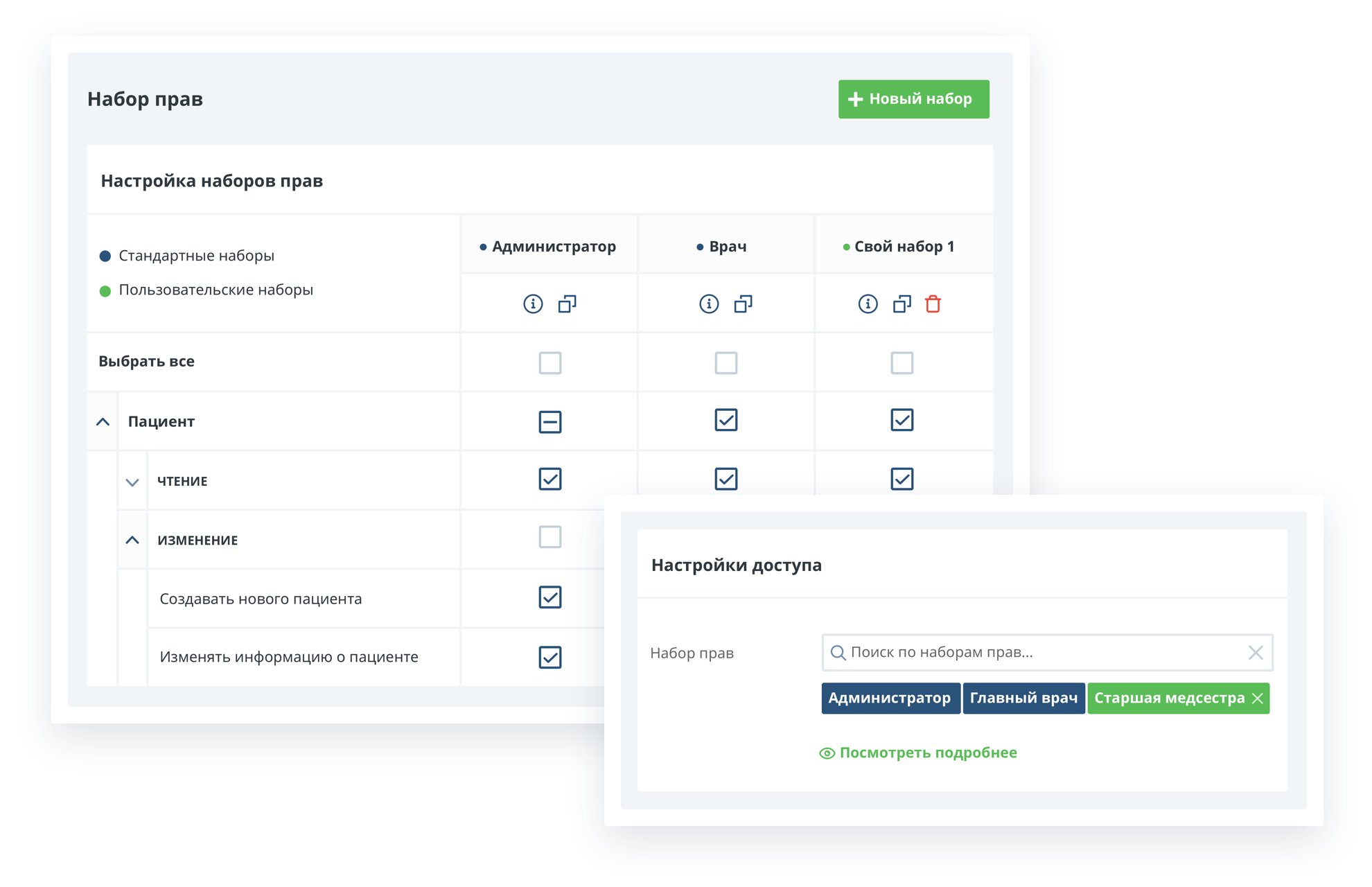Duplicate the Врач rights set
This screenshot has height=887, width=1372.
744,304
